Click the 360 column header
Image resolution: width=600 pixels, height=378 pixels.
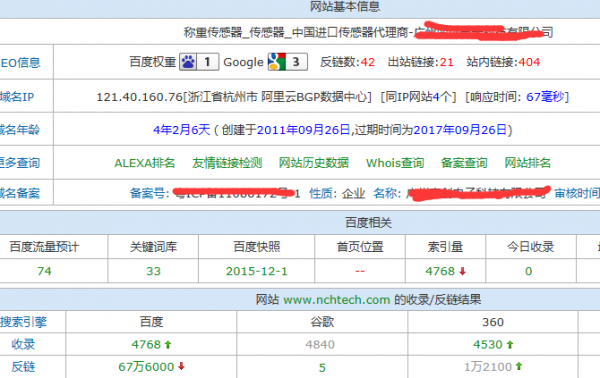coord(493,322)
